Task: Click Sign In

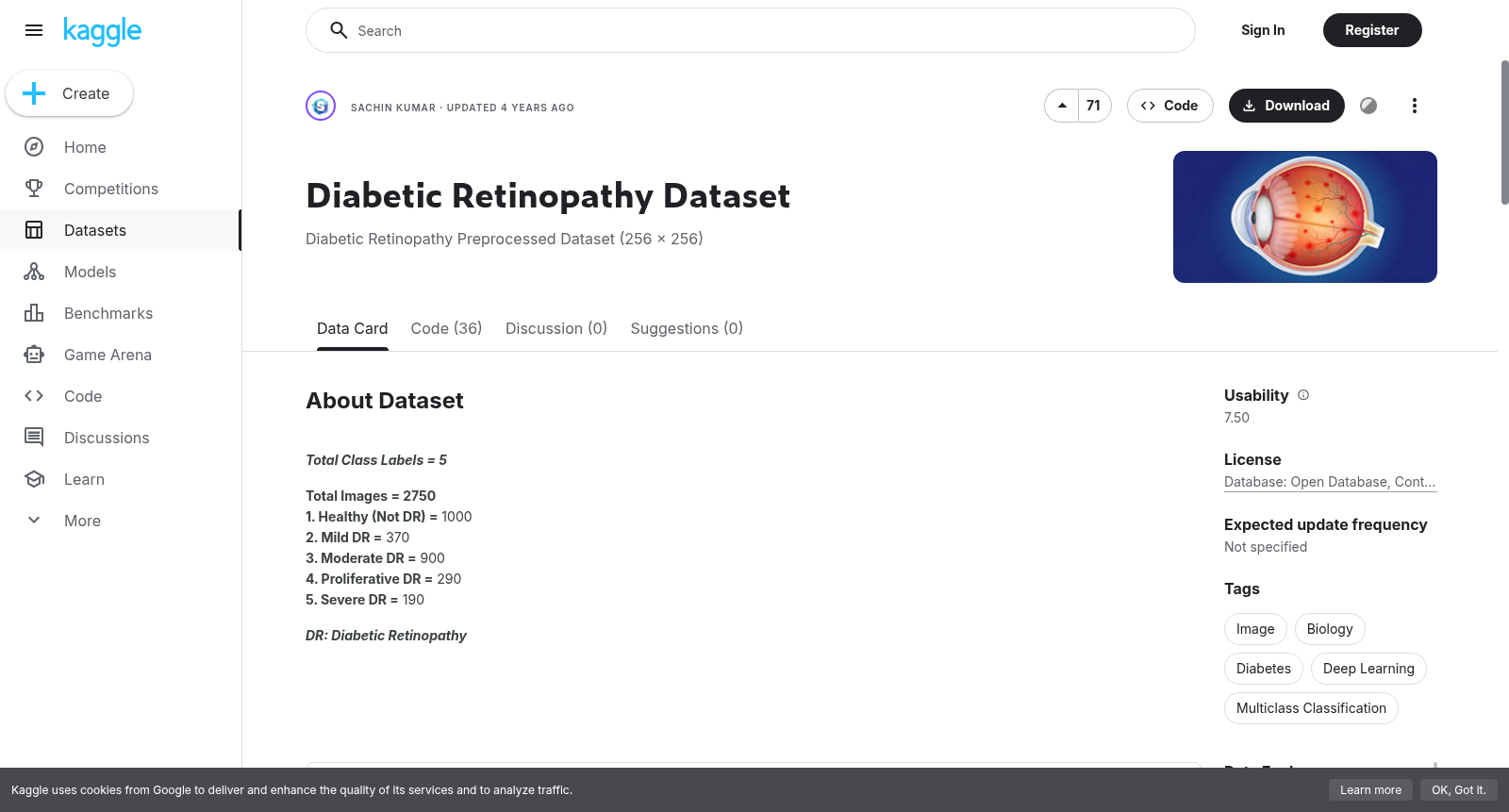Action: 1263,30
